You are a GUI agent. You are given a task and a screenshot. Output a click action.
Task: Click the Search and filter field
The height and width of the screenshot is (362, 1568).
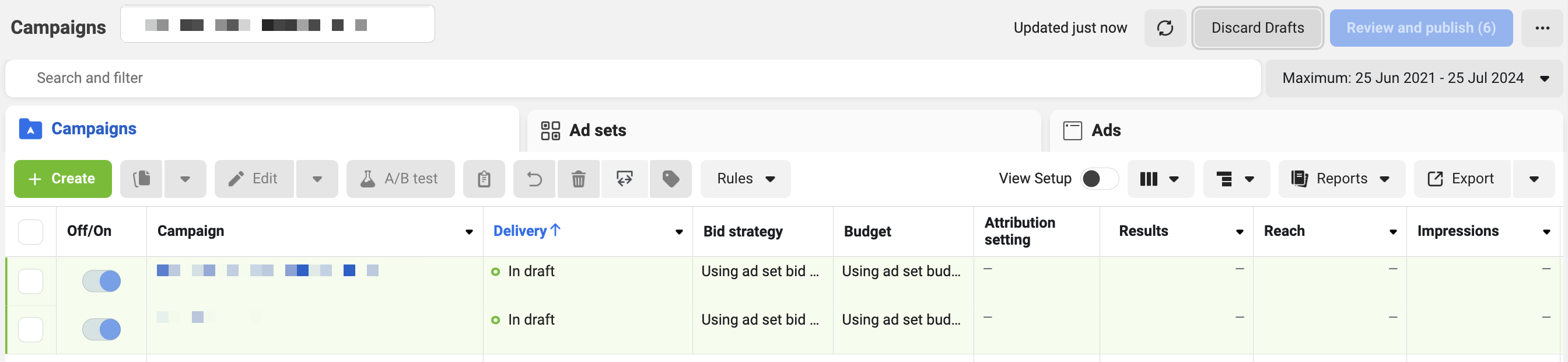point(633,79)
